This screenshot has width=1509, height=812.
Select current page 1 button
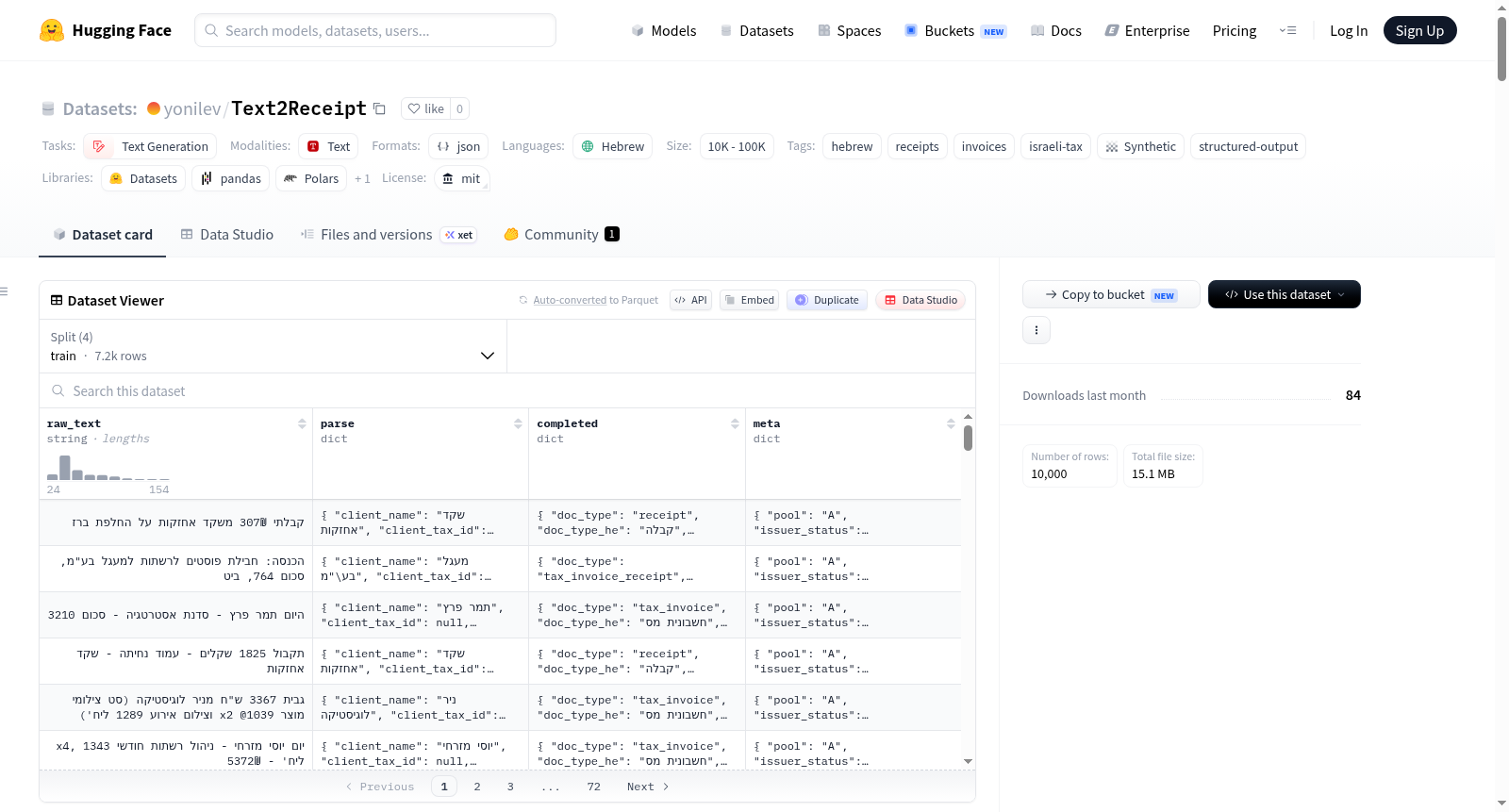[444, 787]
